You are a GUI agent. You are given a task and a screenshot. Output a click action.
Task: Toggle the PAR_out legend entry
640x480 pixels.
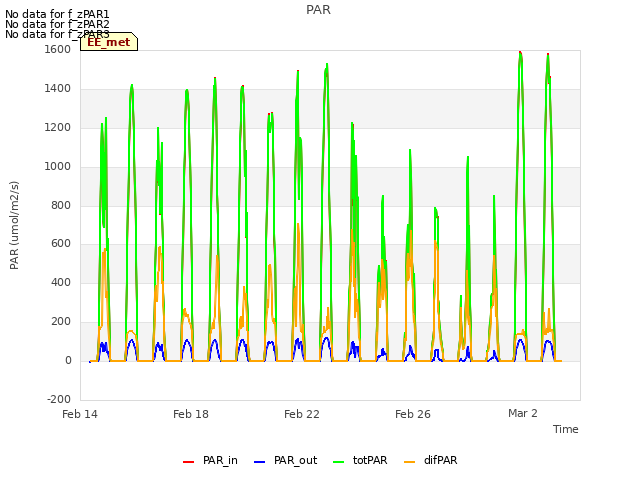tap(285, 460)
